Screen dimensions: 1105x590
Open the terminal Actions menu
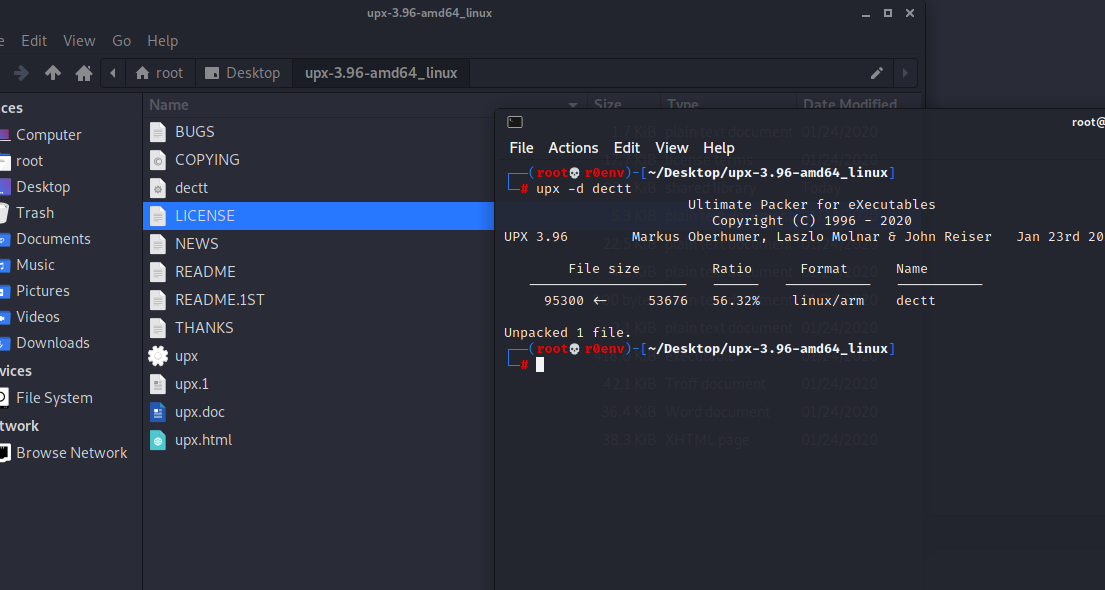[x=573, y=148]
